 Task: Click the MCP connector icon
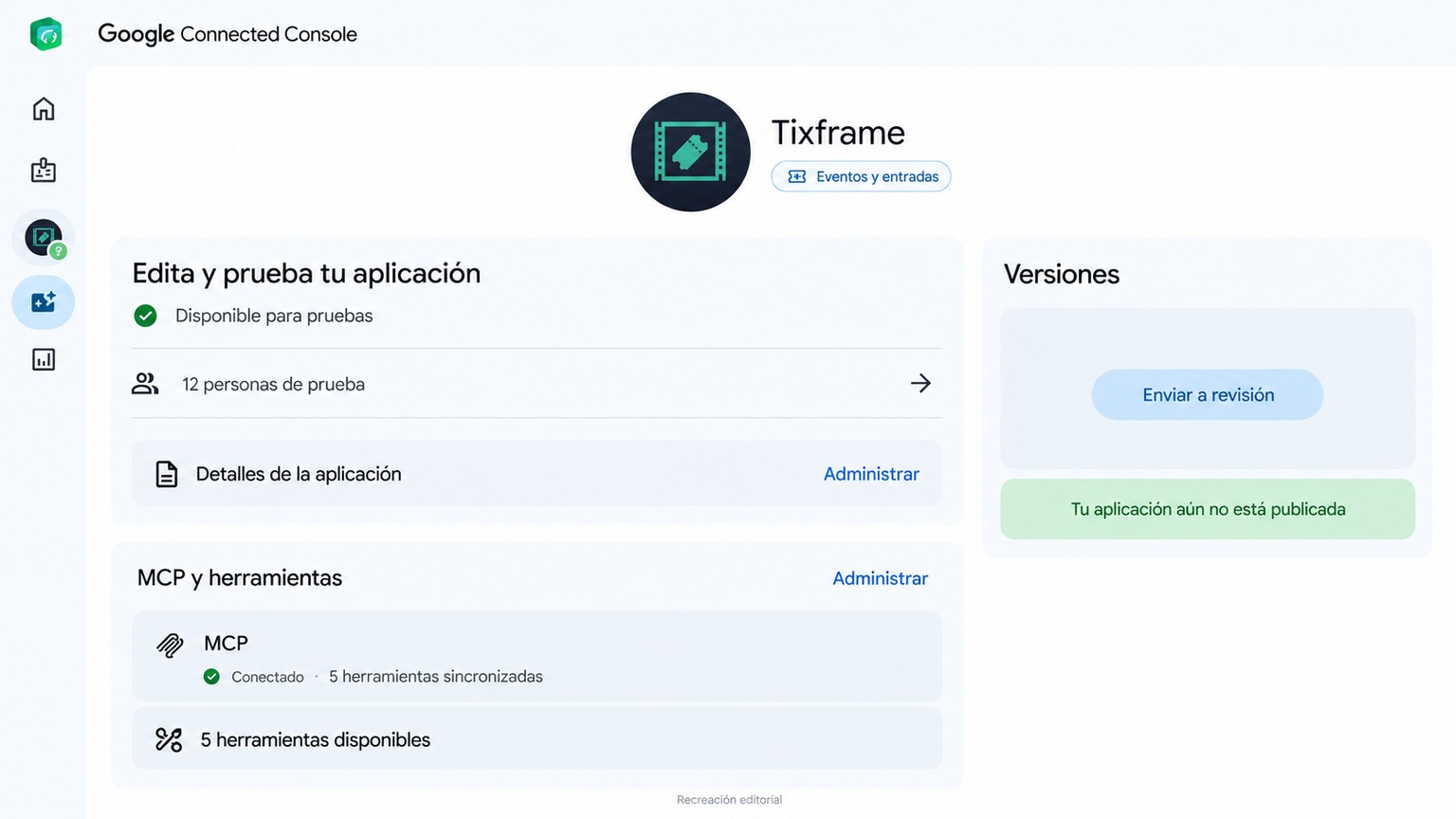170,646
